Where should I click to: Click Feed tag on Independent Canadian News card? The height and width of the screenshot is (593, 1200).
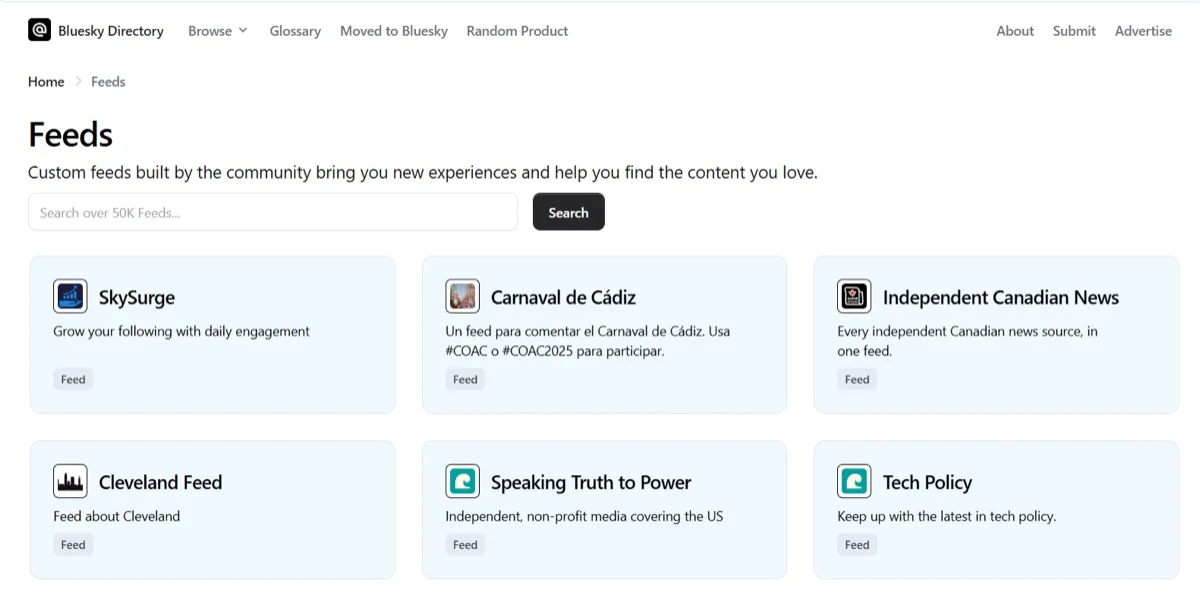[857, 380]
